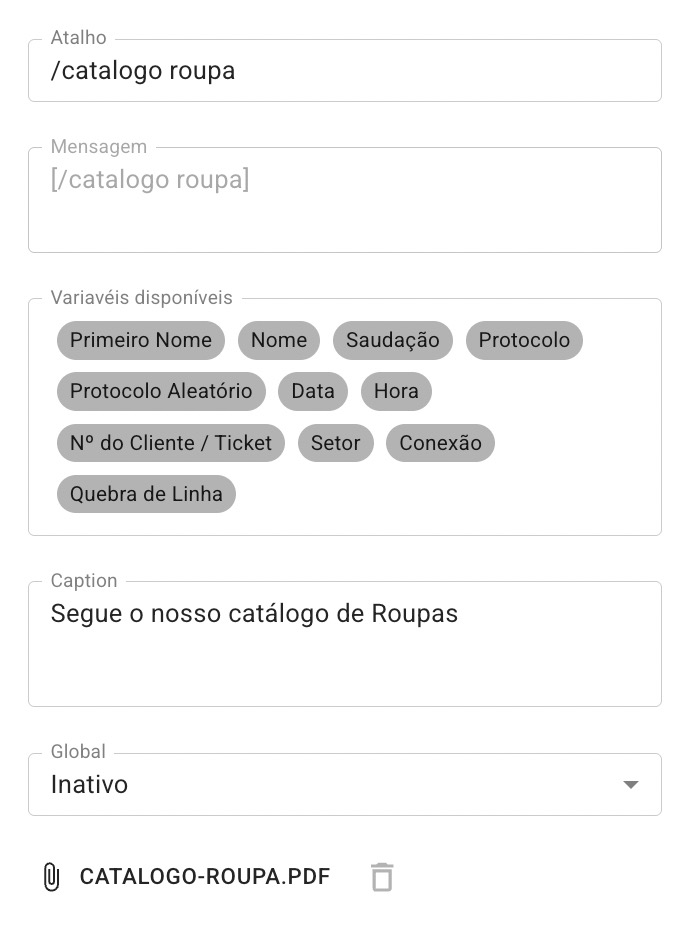The width and height of the screenshot is (686, 928).
Task: Add the Nº do Cliente / Ticket chip
Action: (x=170, y=443)
